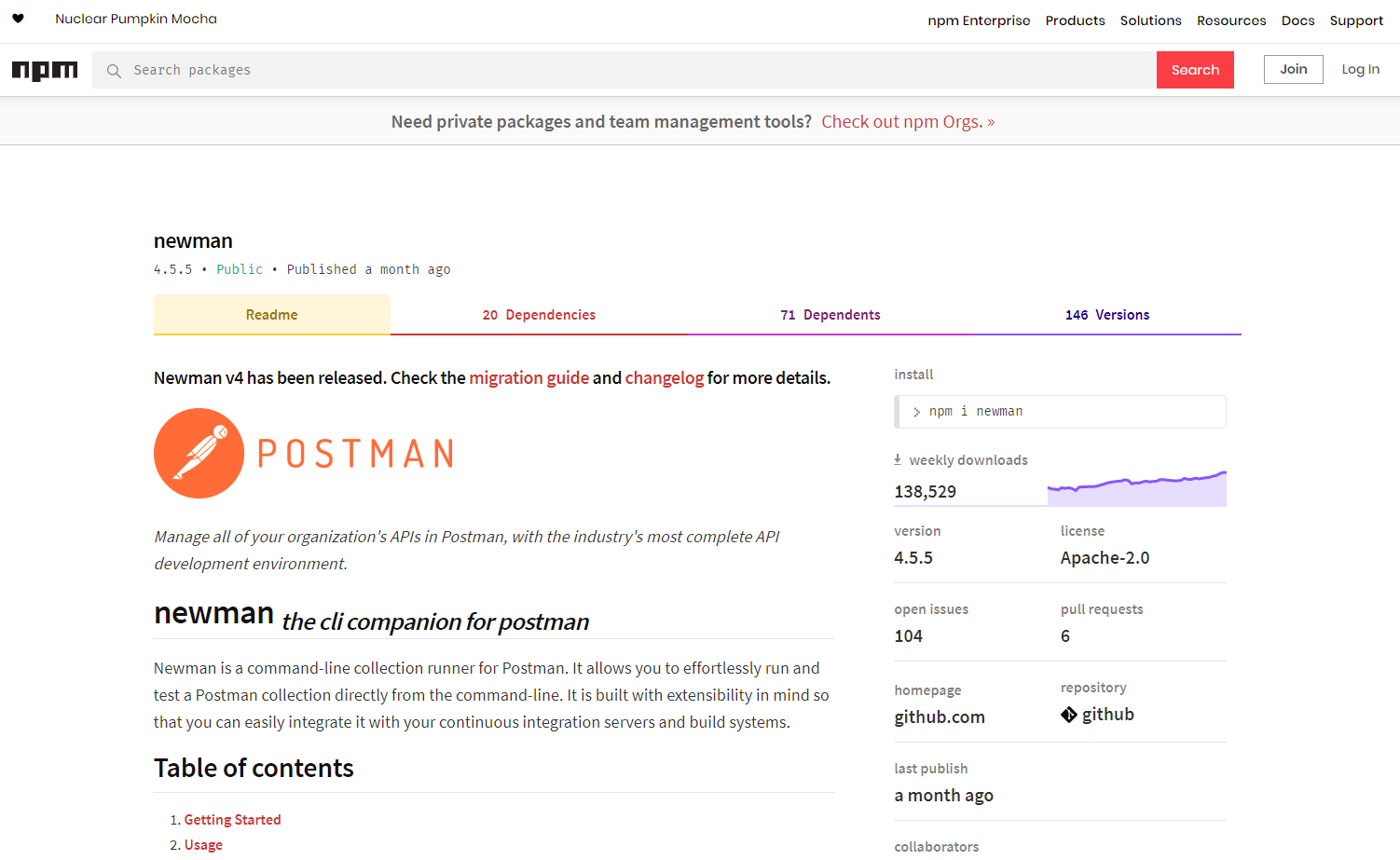The height and width of the screenshot is (860, 1400).
Task: Open the Products menu item
Action: (x=1076, y=20)
